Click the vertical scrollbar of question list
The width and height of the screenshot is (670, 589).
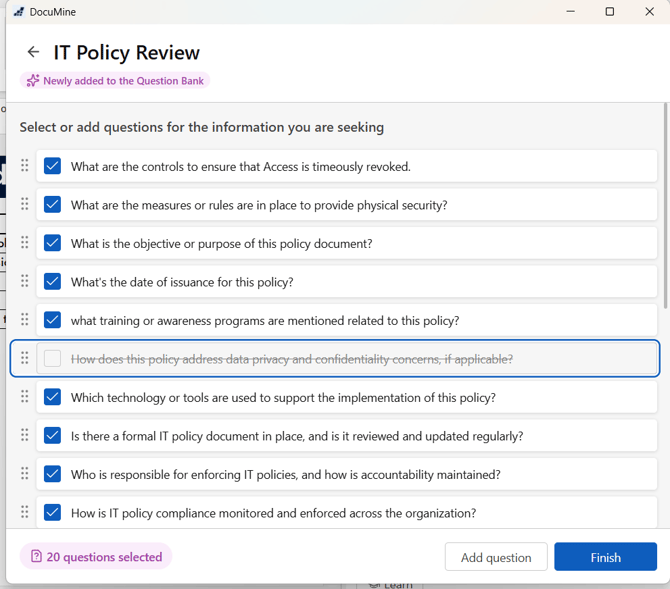click(x=664, y=205)
